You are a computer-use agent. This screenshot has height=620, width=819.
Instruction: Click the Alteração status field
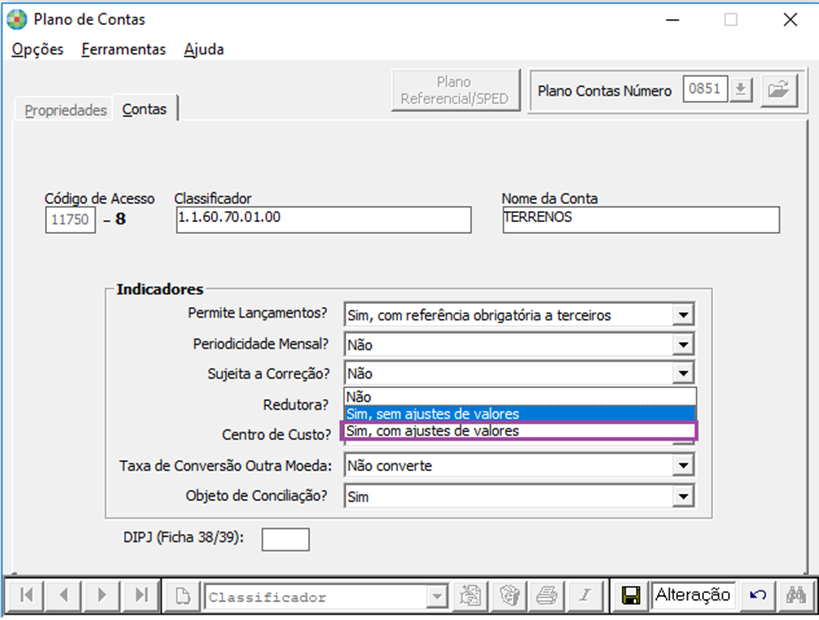[x=694, y=595]
